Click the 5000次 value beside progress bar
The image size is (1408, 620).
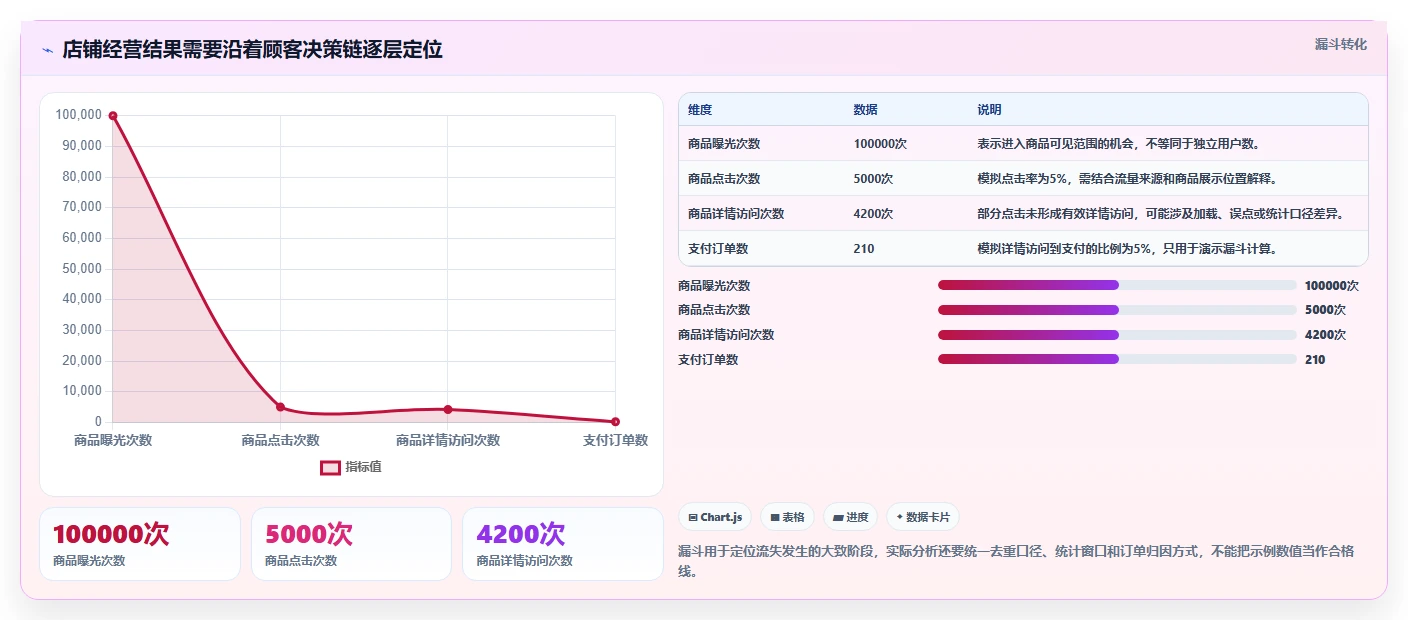[1325, 310]
